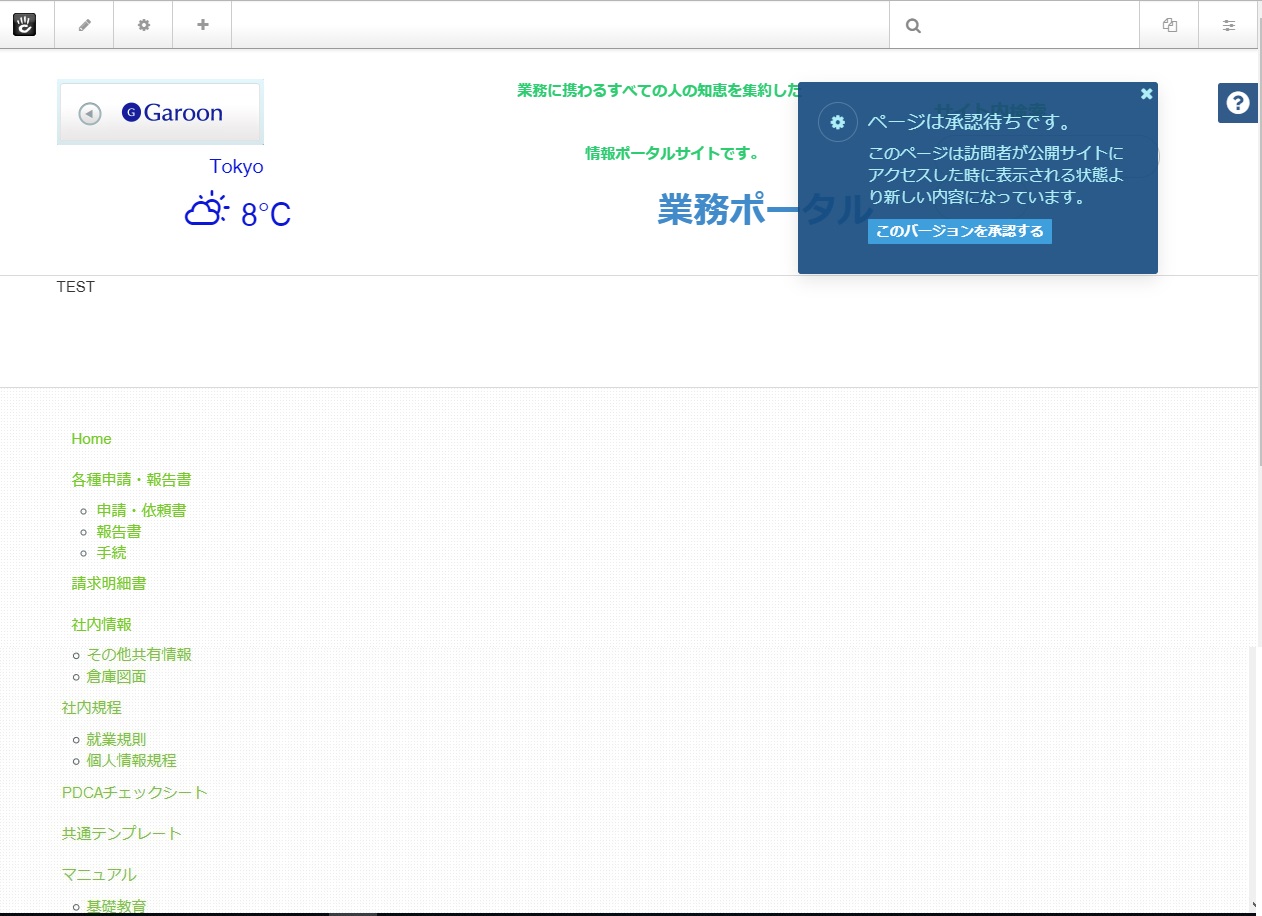Open sitemap pages icon in toolbar
Viewport: 1262px width, 916px height.
coord(1170,26)
